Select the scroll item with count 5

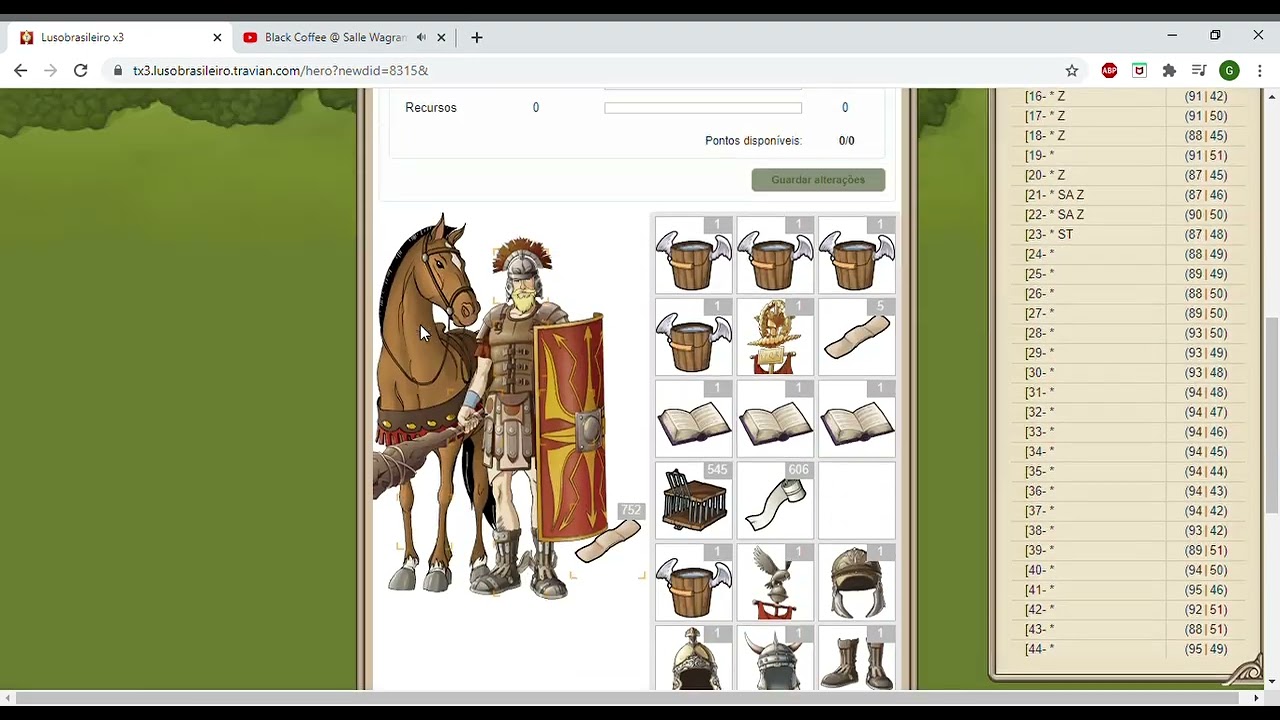(857, 337)
